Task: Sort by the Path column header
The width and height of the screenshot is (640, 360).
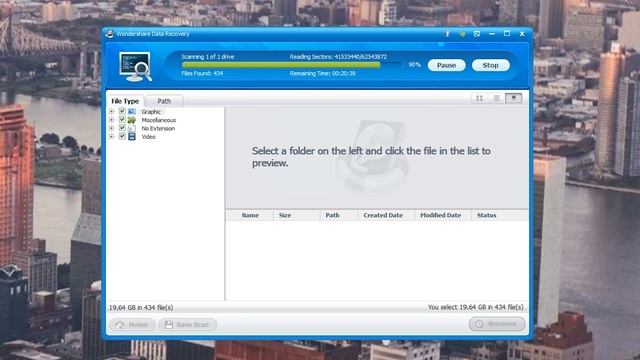Action: 332,215
